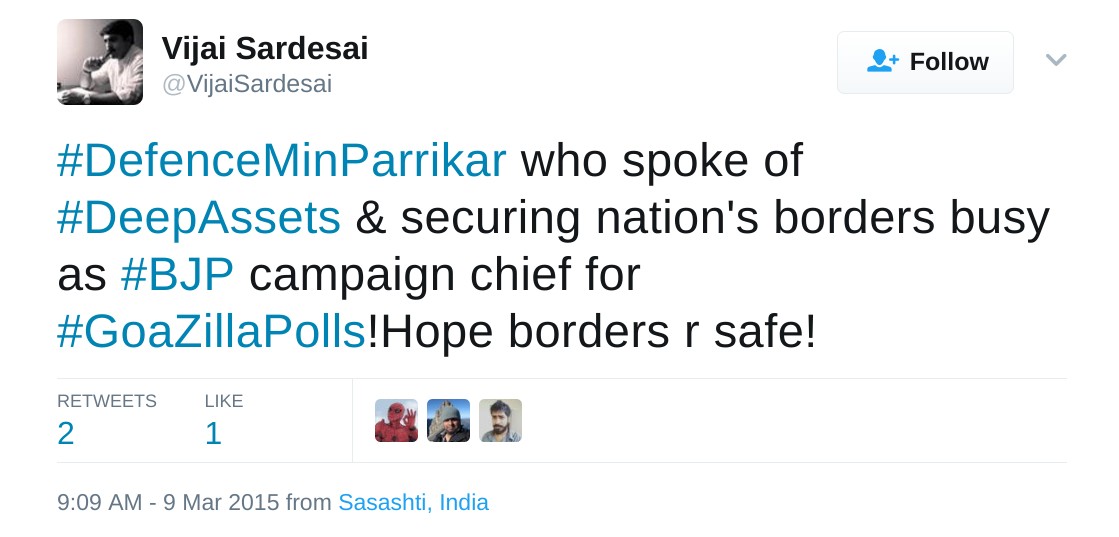
Task: Open the Vijai Sardesai display name link
Action: pos(265,48)
